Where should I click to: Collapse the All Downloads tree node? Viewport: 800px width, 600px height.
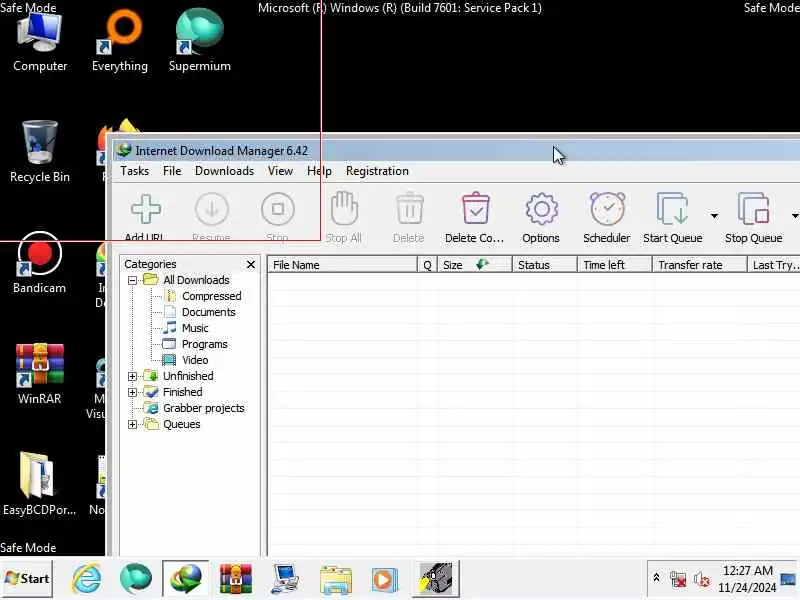132,280
